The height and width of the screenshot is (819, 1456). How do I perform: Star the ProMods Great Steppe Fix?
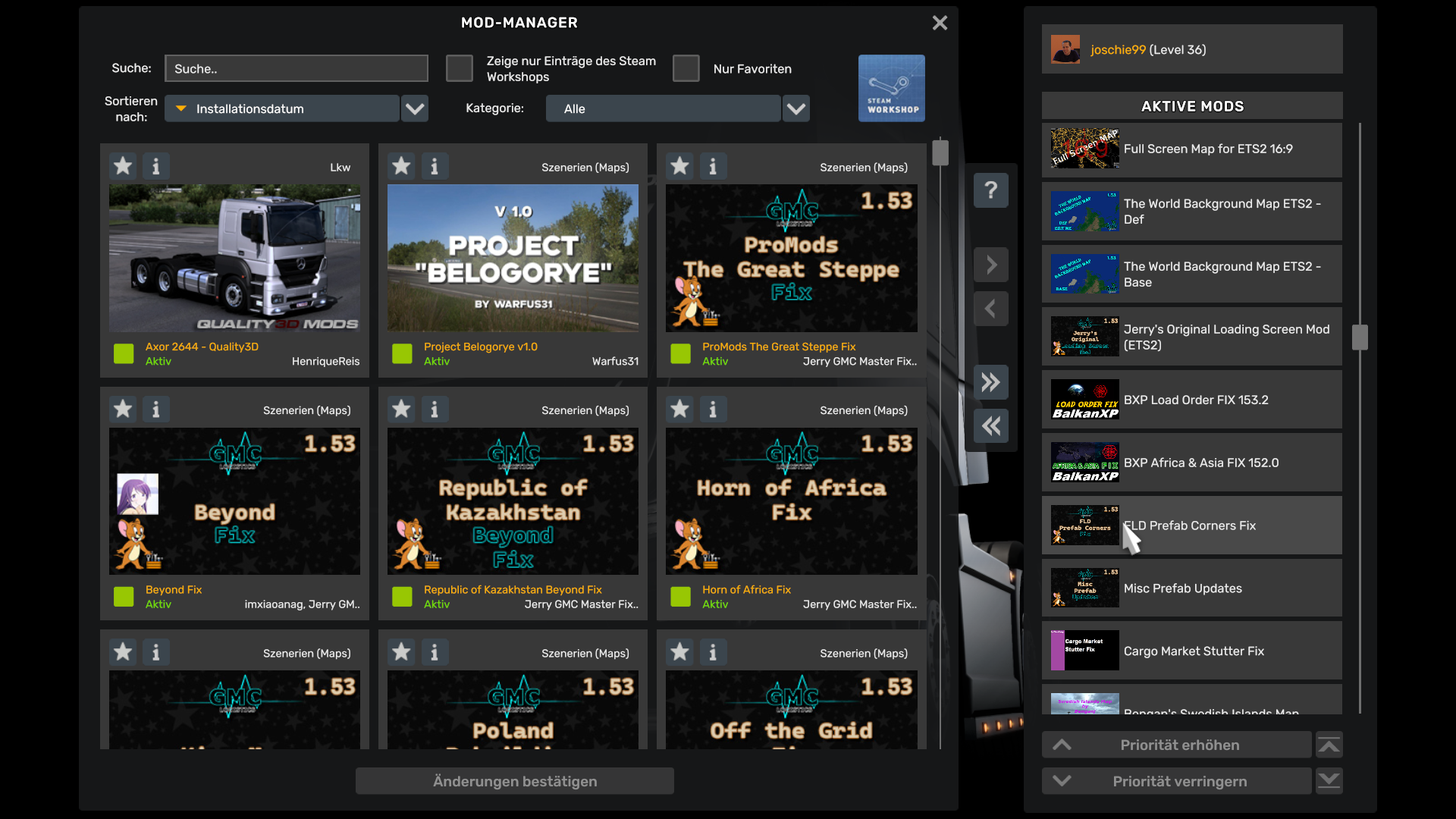[679, 166]
